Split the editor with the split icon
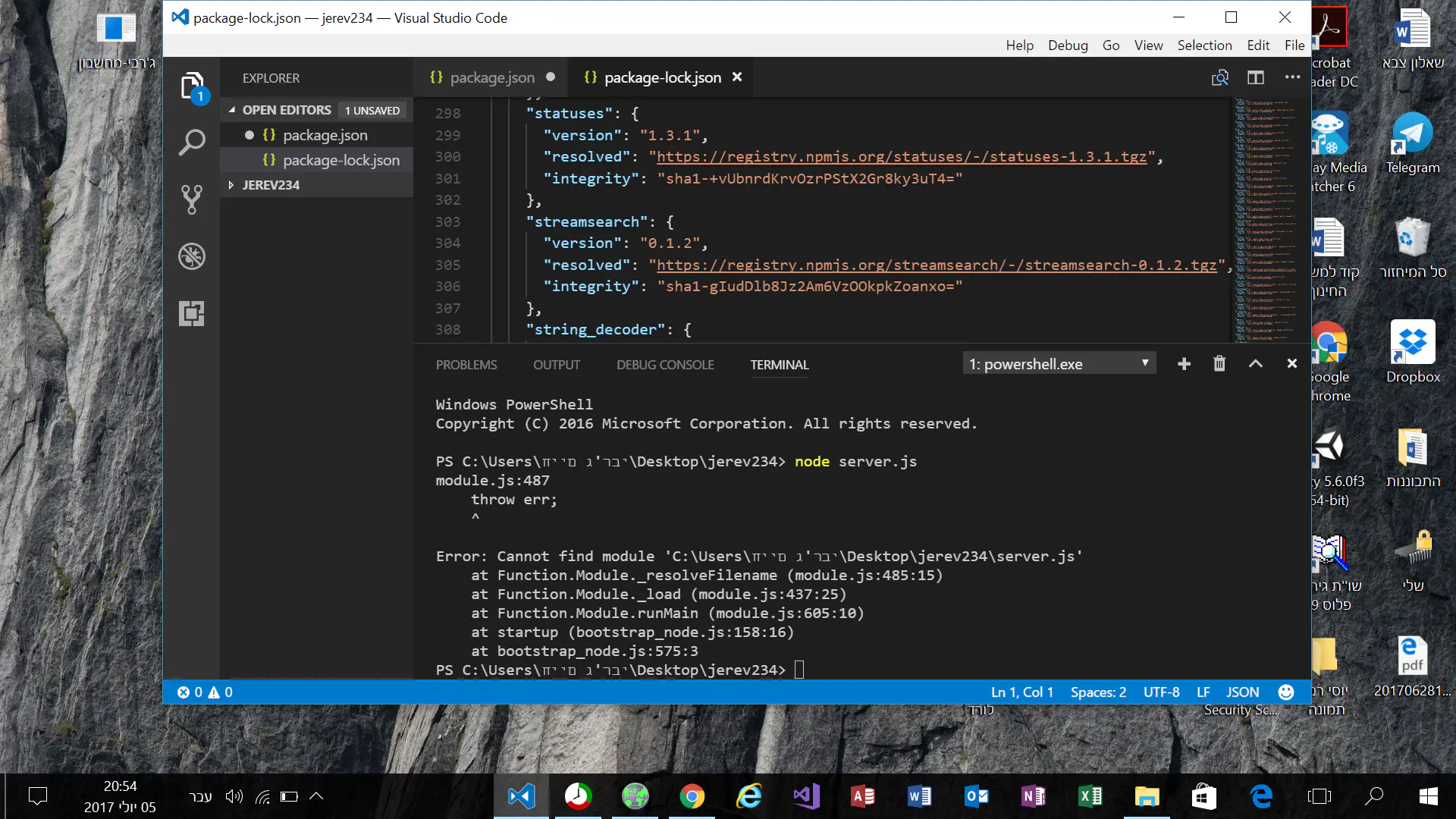The height and width of the screenshot is (819, 1456). tap(1256, 77)
